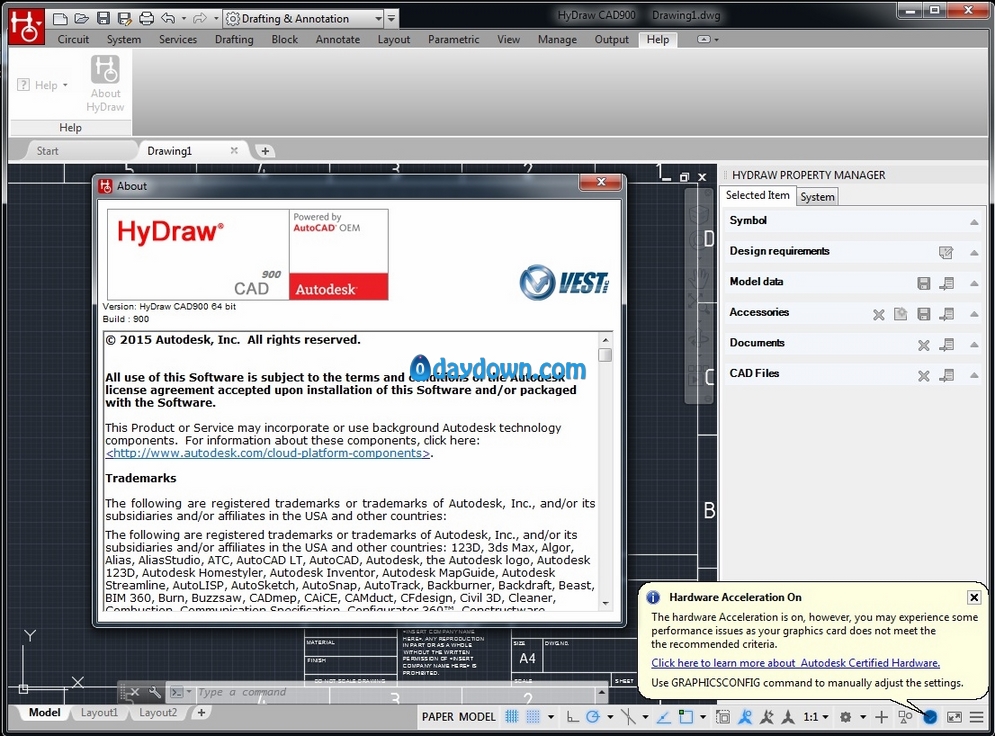The height and width of the screenshot is (736, 995).
Task: Add a new layout with plus button
Action: 201,713
